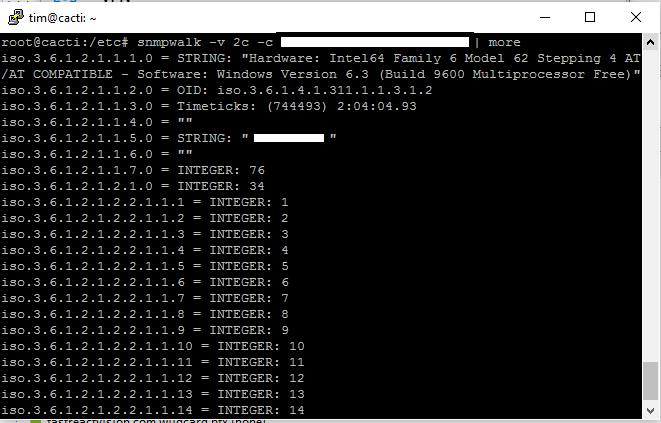Click the row ending 'INTEGER: 9'

(145, 330)
